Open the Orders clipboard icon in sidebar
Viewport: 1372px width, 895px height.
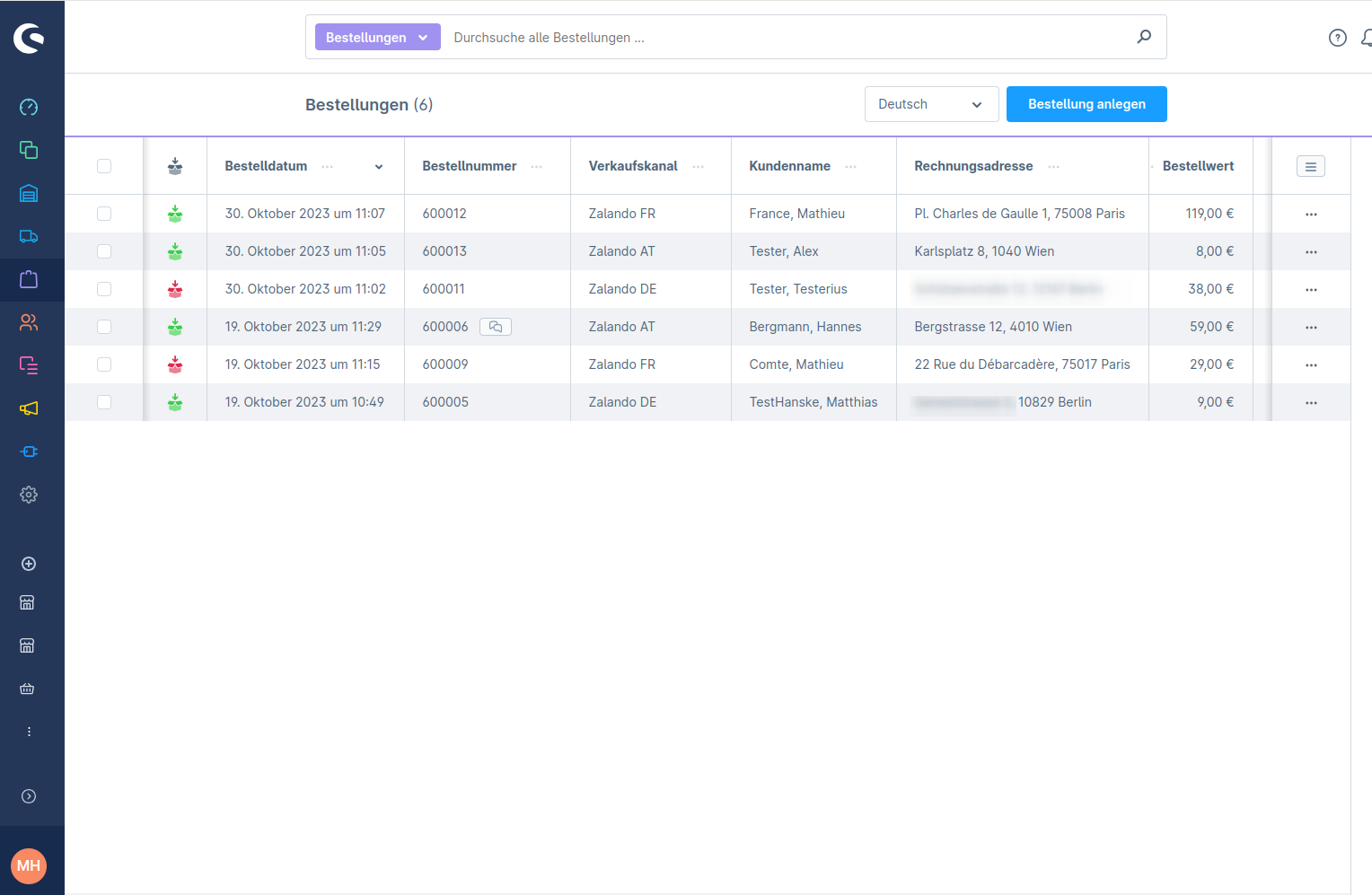[x=29, y=279]
